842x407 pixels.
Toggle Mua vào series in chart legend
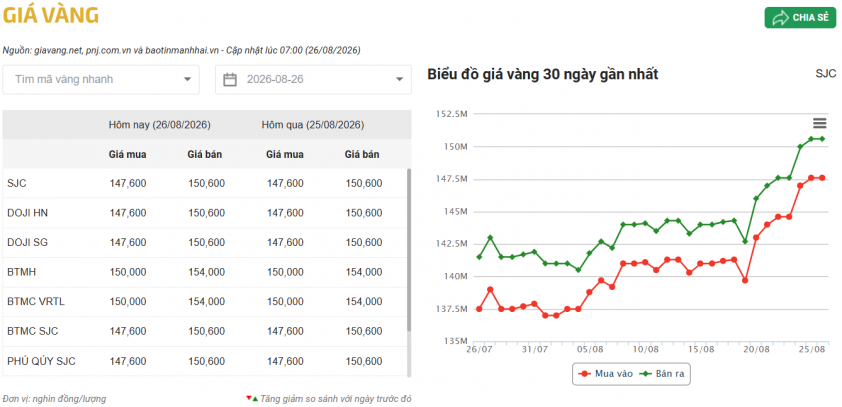pyautogui.click(x=605, y=374)
